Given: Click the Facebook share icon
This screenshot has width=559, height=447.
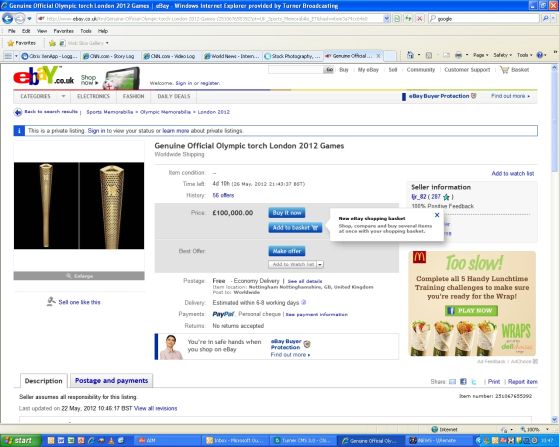Looking at the screenshot, I should (x=463, y=382).
